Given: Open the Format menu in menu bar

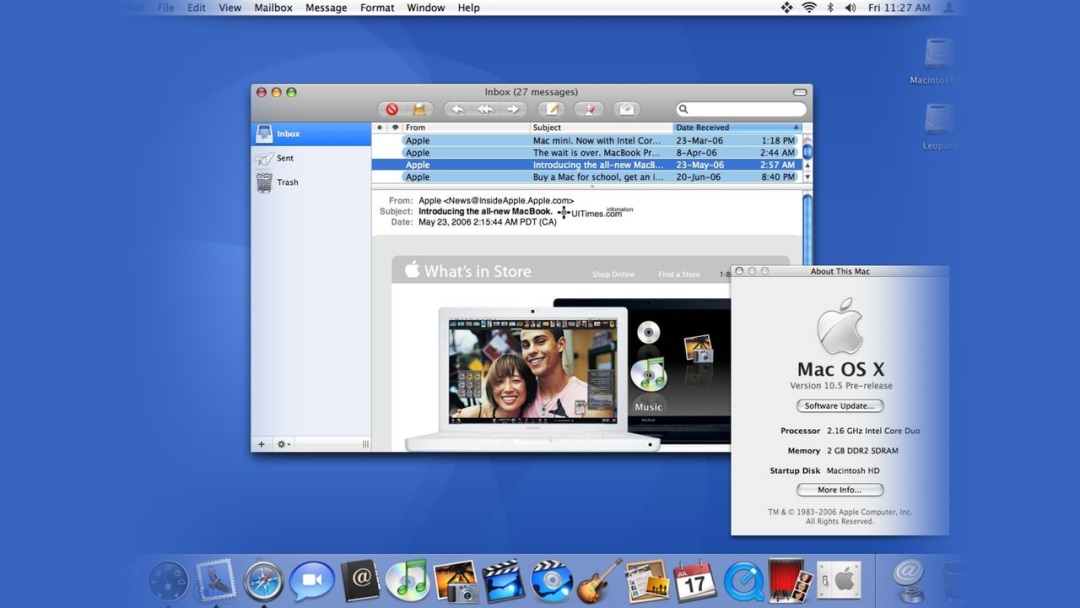Looking at the screenshot, I should tap(377, 8).
